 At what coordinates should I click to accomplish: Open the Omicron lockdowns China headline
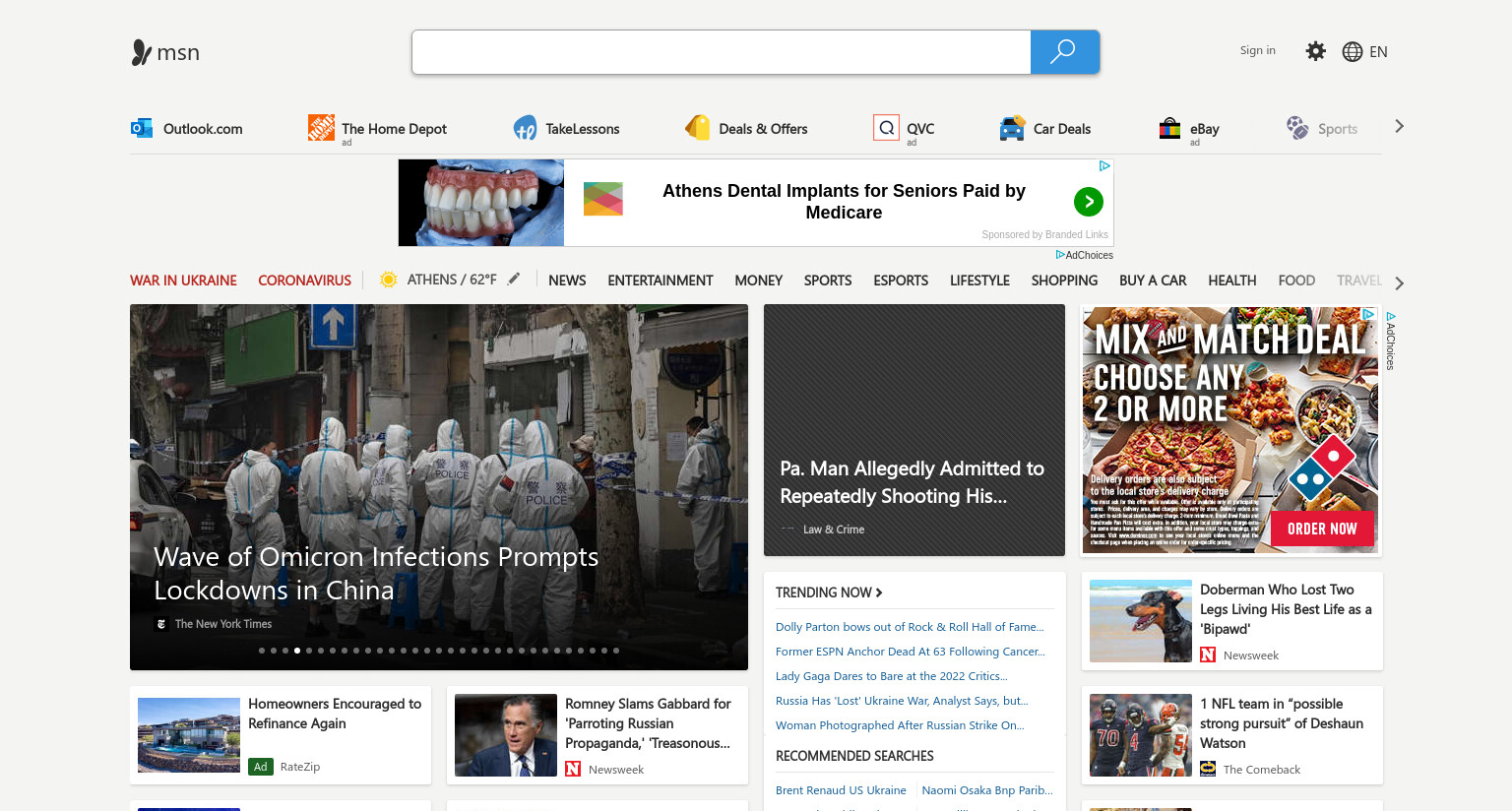376,573
